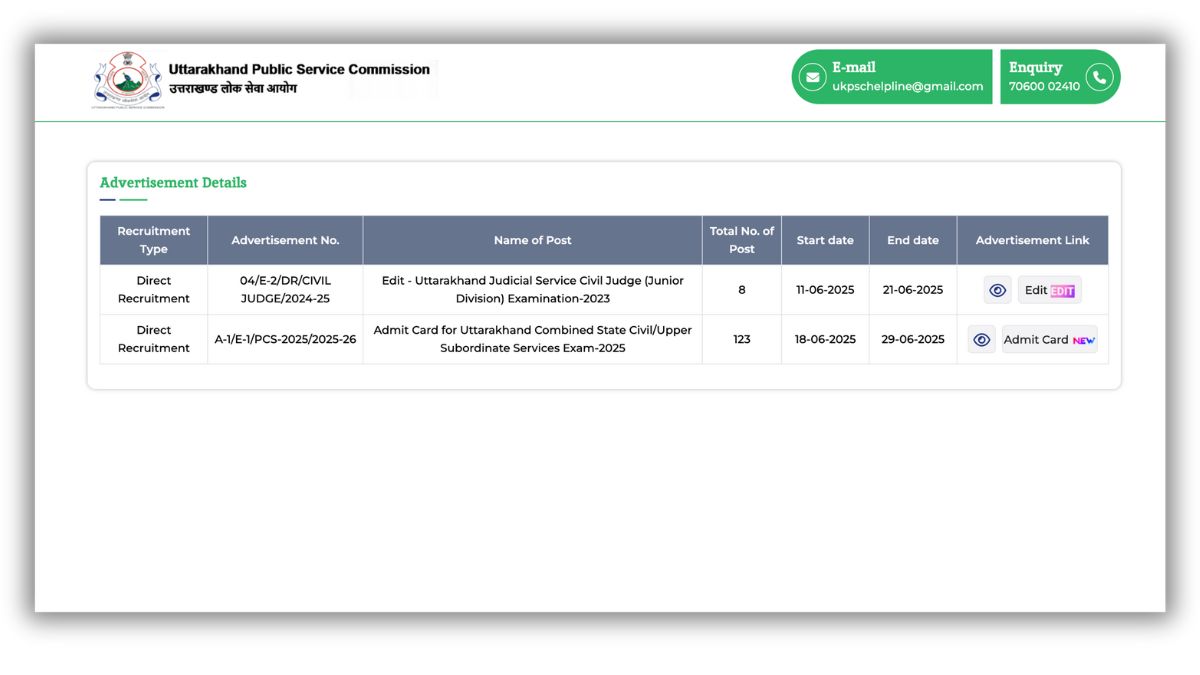This screenshot has height=675, width=1200.
Task: Click the start date 11-06-2025
Action: (825, 290)
